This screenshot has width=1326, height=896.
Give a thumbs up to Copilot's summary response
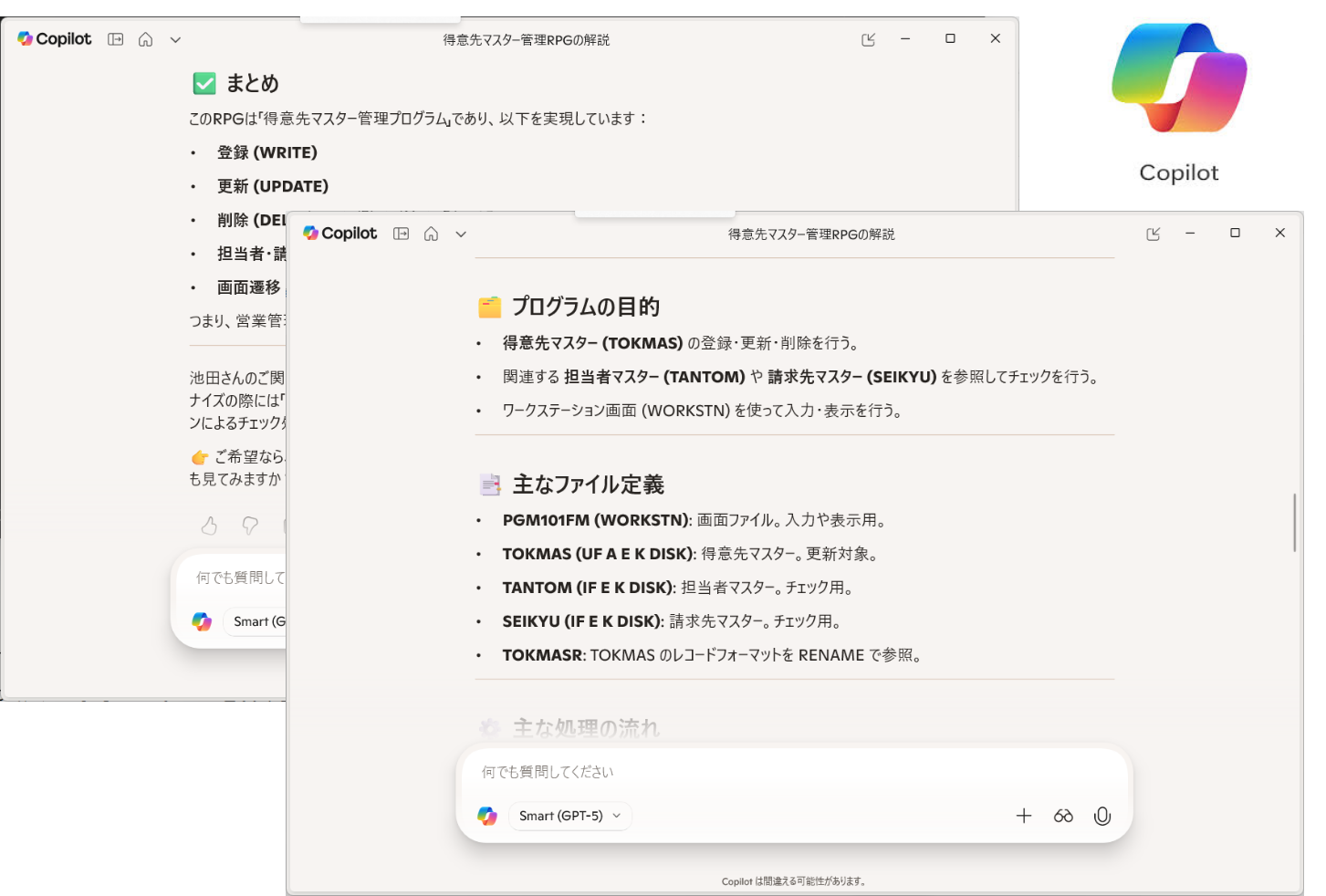click(x=209, y=526)
